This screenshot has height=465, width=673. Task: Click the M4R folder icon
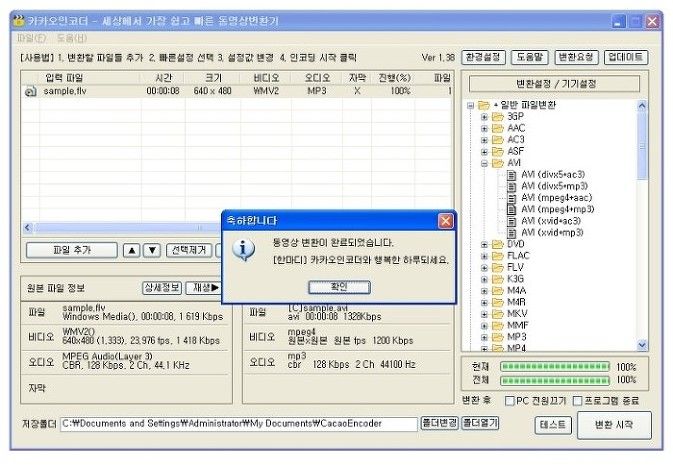tap(497, 302)
